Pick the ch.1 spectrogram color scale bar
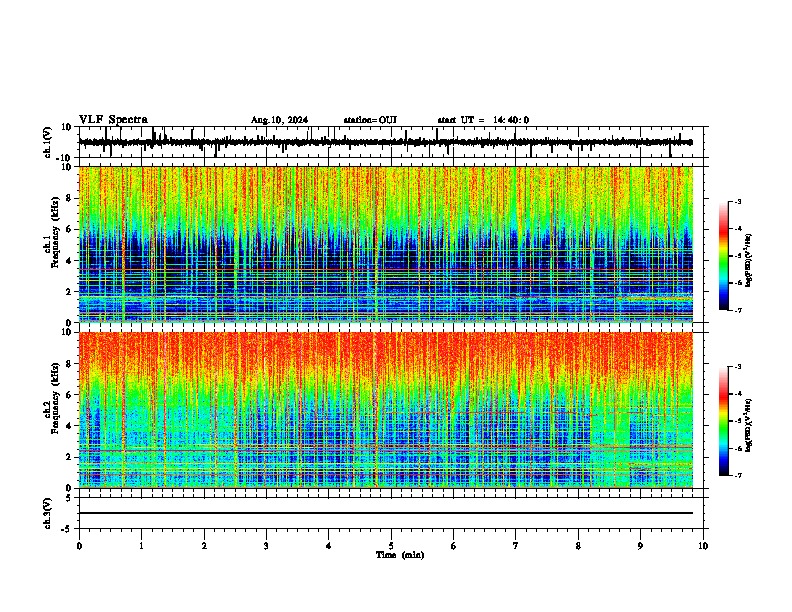The height and width of the screenshot is (612, 792). (x=723, y=256)
